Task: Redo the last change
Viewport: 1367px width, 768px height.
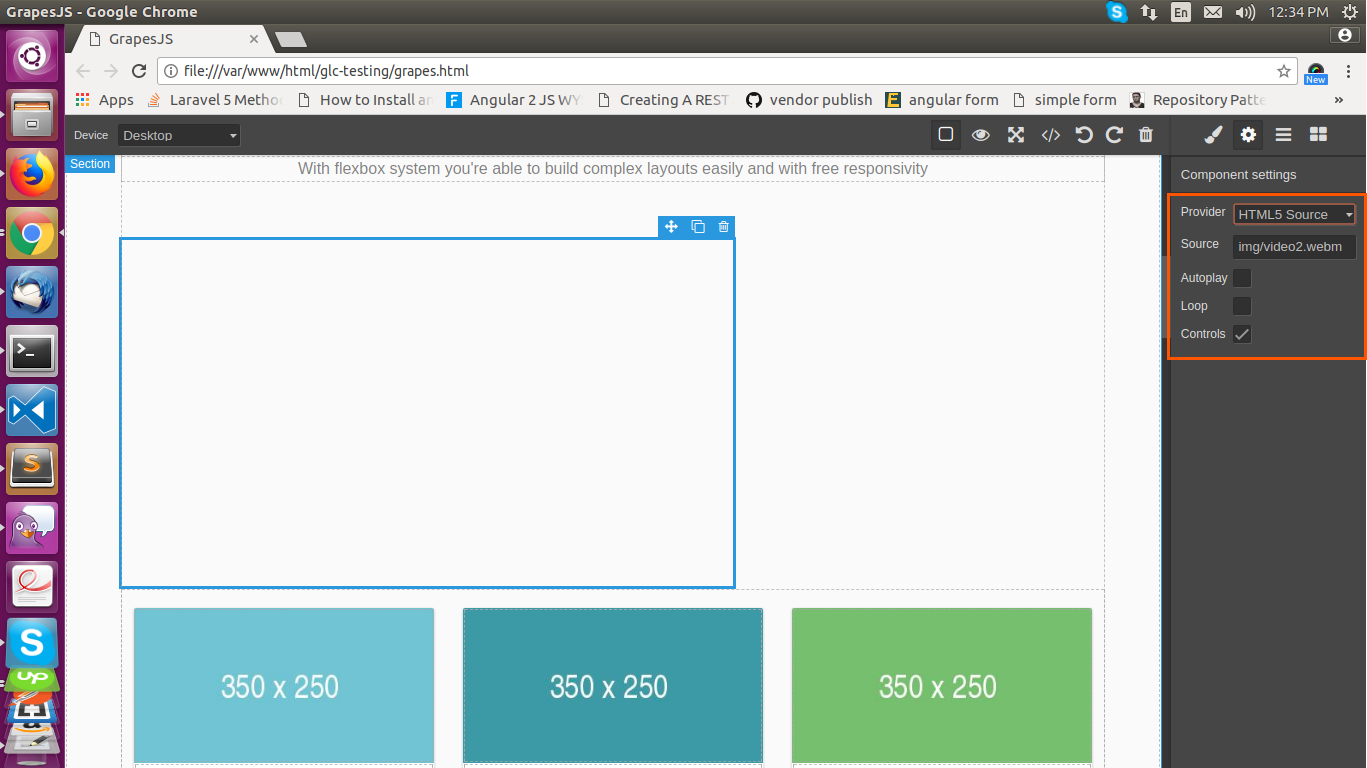Action: (x=1114, y=134)
